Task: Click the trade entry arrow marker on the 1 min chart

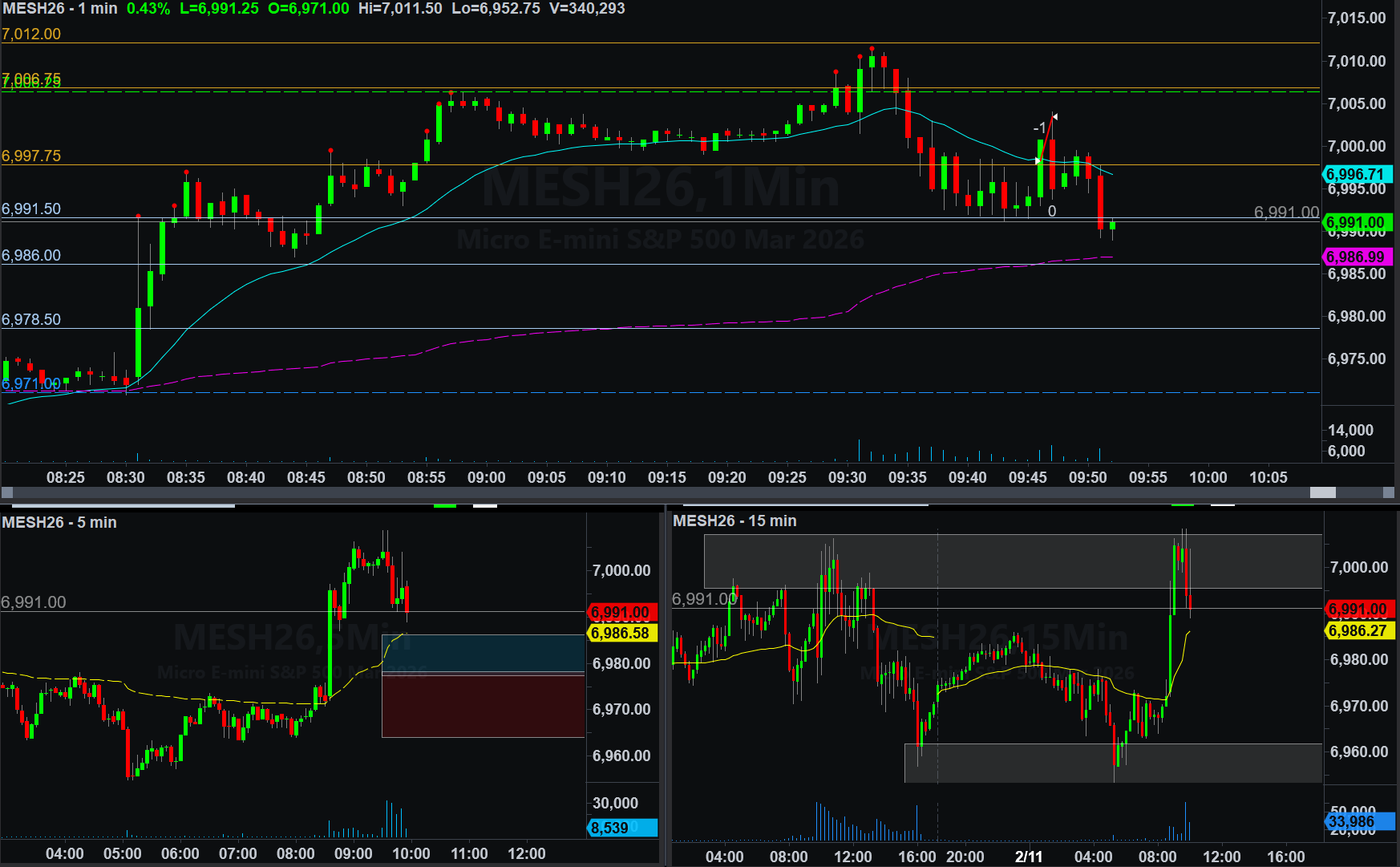Action: [1038, 161]
